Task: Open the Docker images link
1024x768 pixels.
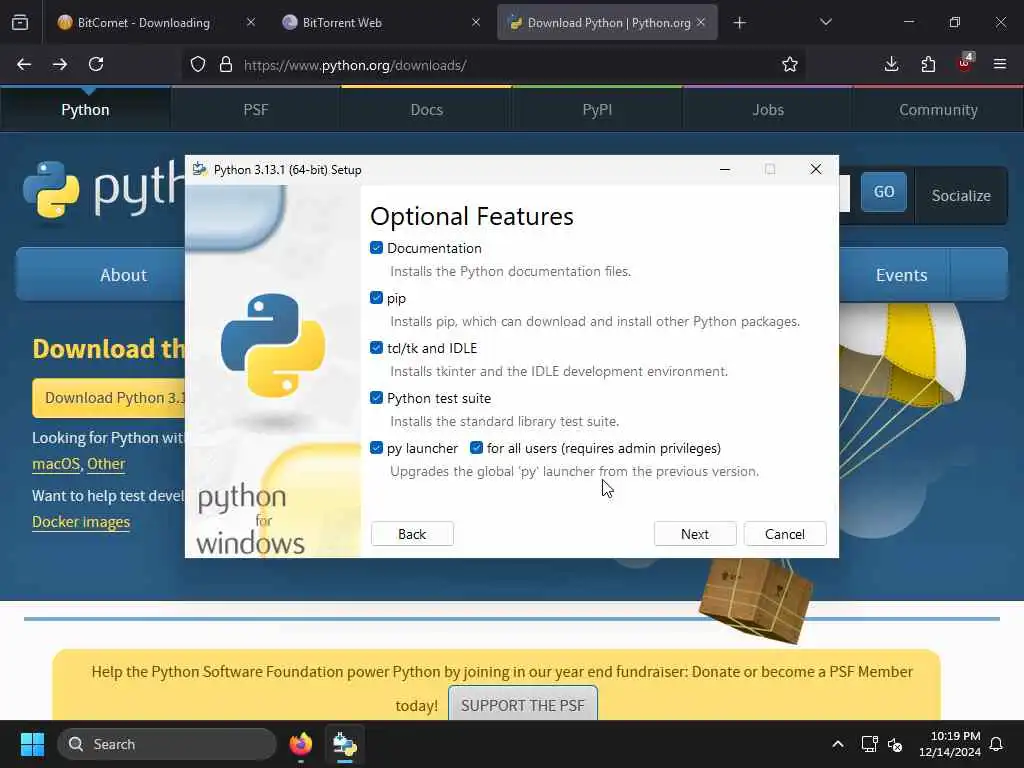Action: click(81, 522)
